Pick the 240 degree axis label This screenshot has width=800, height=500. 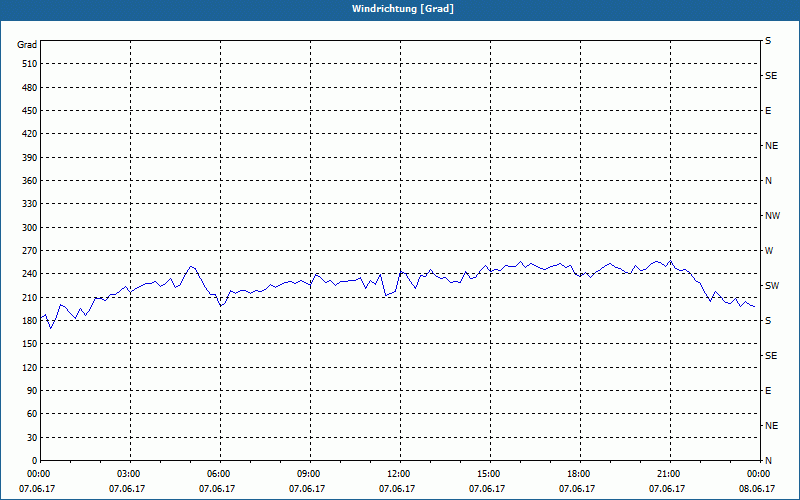click(x=30, y=274)
